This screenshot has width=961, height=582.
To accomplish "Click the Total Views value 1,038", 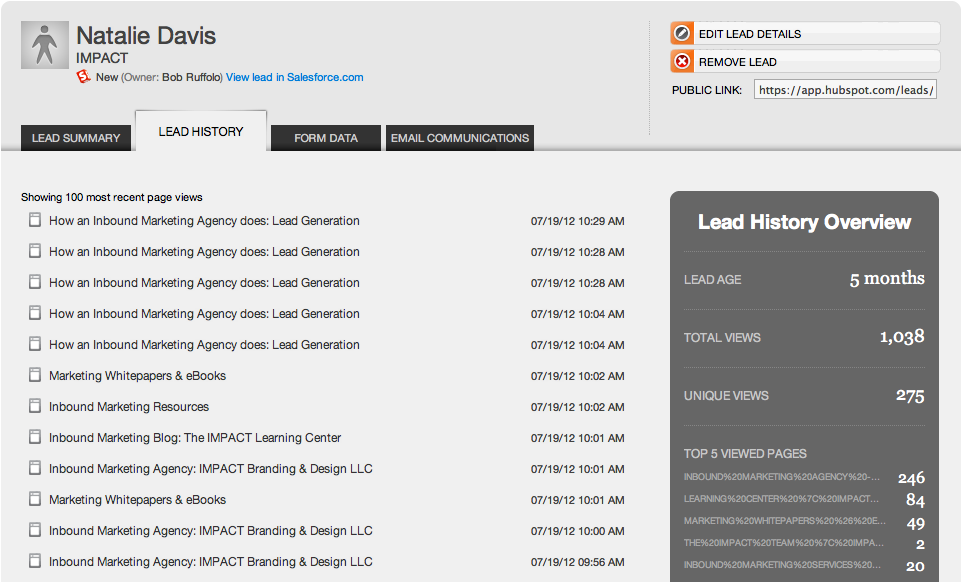I will [902, 337].
